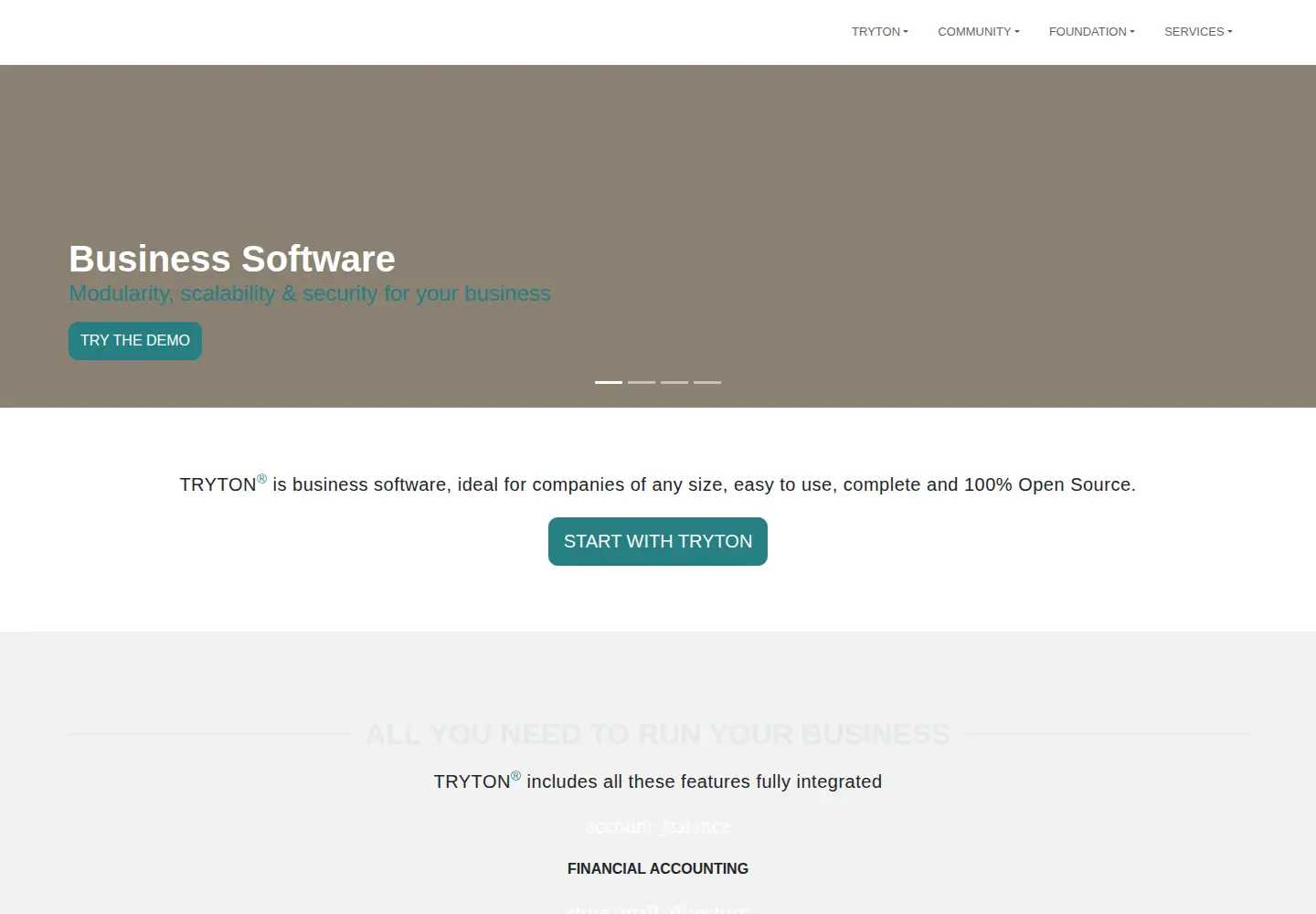Expand the SERVICES menu
Screen dimensions: 1316x914
(x=1198, y=32)
